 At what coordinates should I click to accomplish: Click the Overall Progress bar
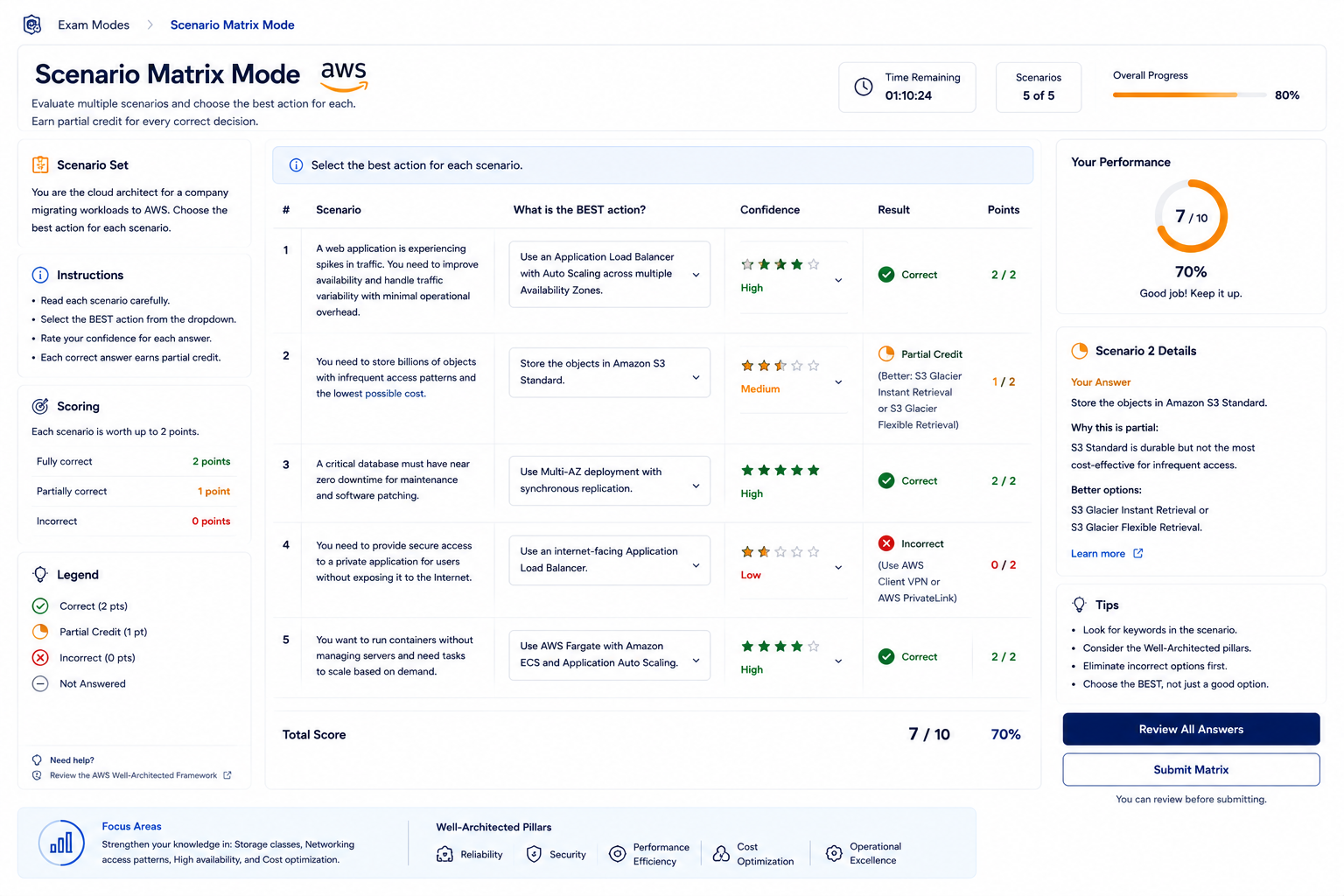pyautogui.click(x=1189, y=94)
